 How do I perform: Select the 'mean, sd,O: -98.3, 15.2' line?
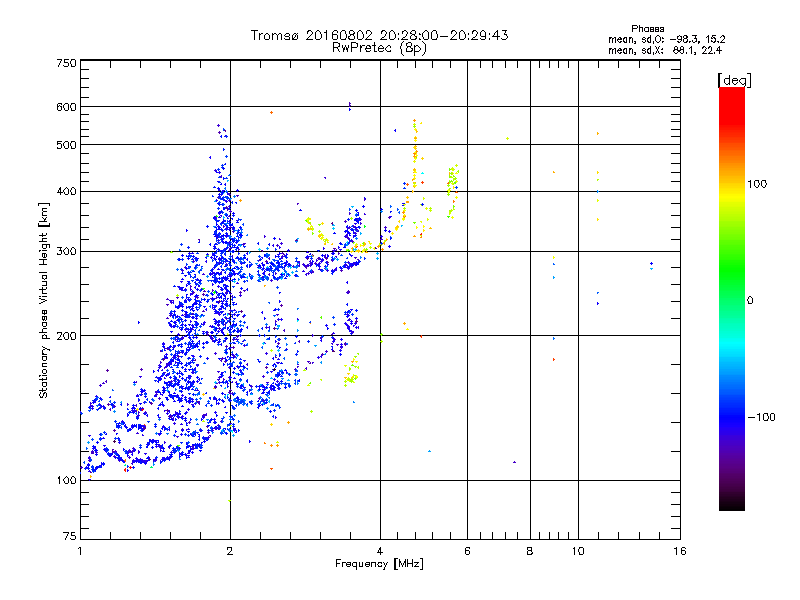click(x=666, y=39)
